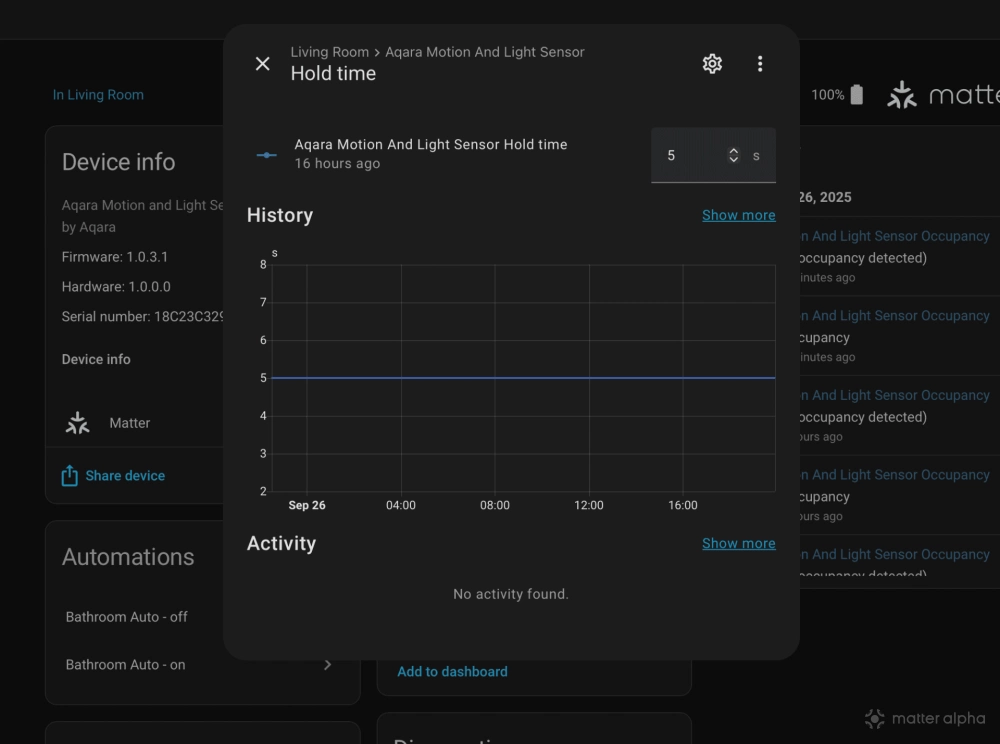The width and height of the screenshot is (1000, 744).
Task: Open Aqara Motion And Light Sensor breadcrumb entry
Action: pyautogui.click(x=485, y=51)
